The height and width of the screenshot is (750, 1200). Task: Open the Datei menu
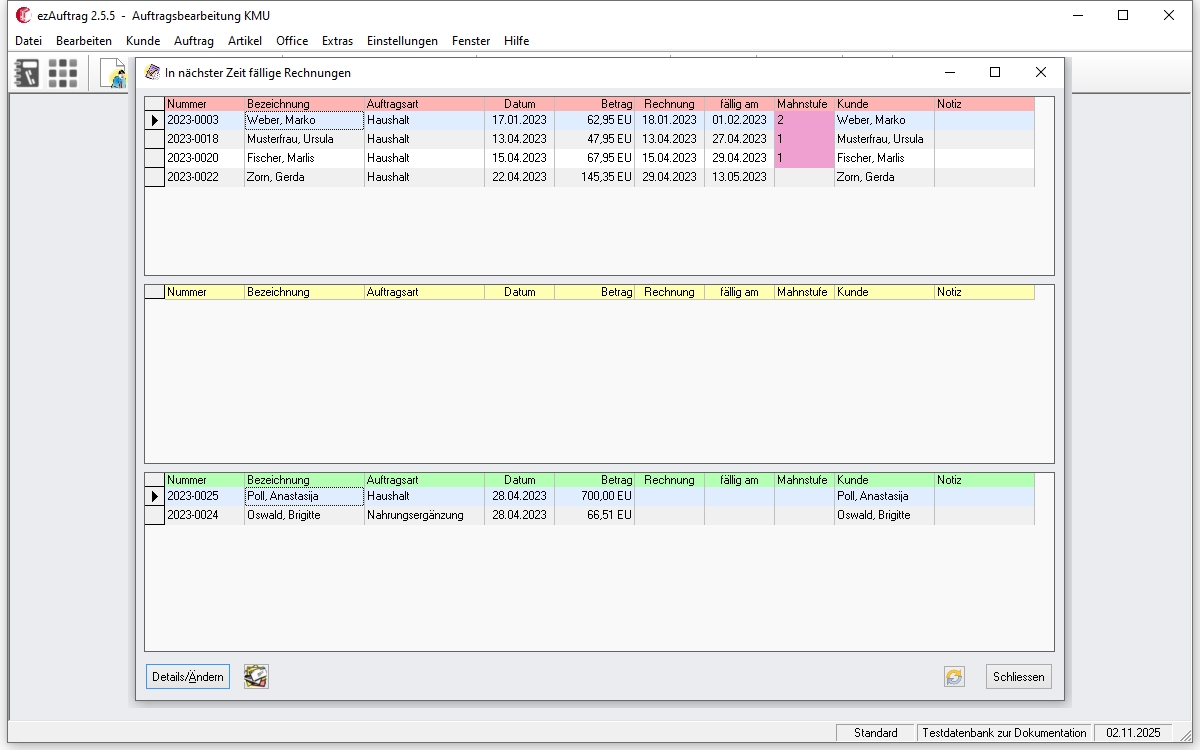[x=29, y=41]
